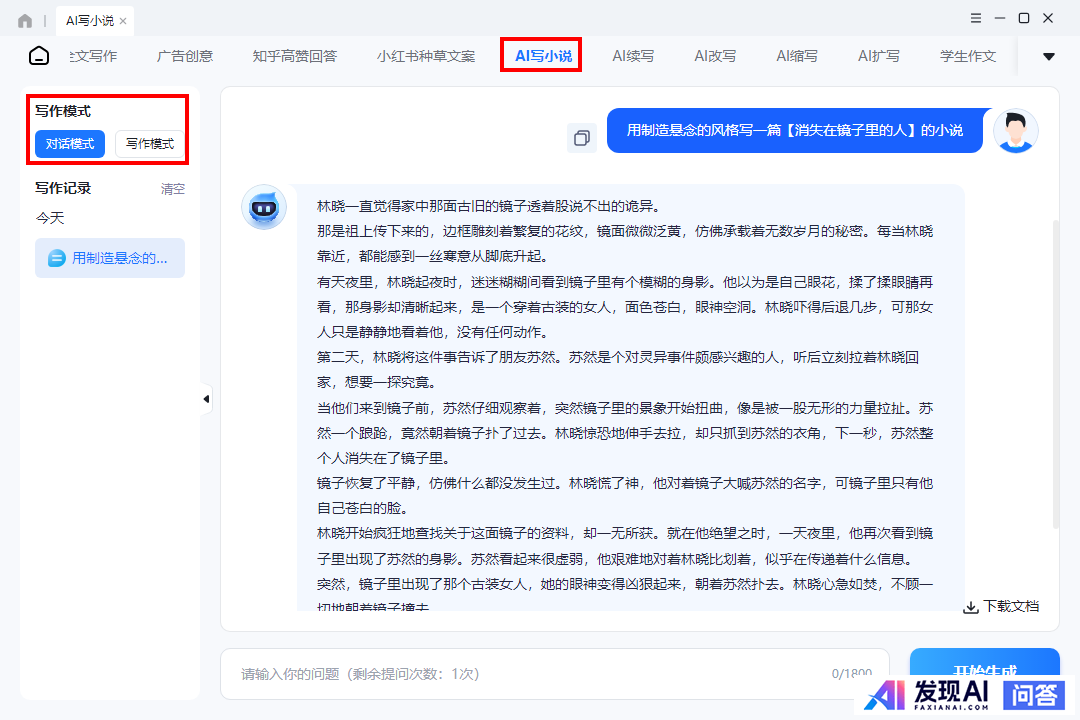This screenshot has height=720, width=1080.
Task: Click 清空 to clear writing records
Action: 173,189
